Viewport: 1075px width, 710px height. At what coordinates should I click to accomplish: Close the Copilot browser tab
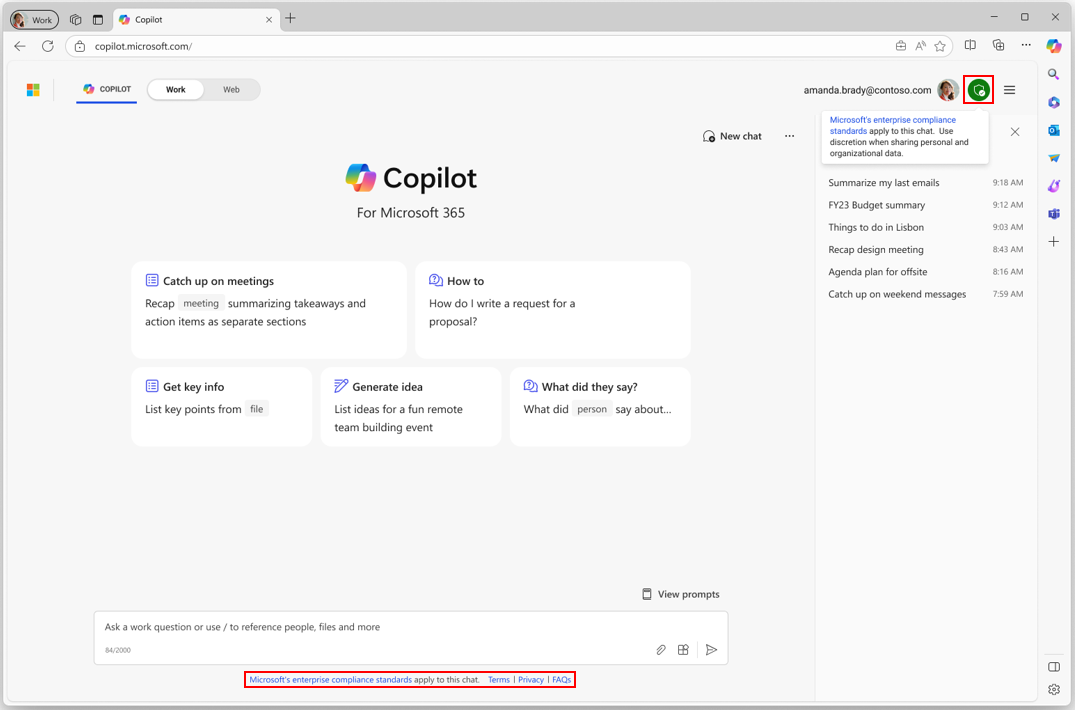click(269, 20)
